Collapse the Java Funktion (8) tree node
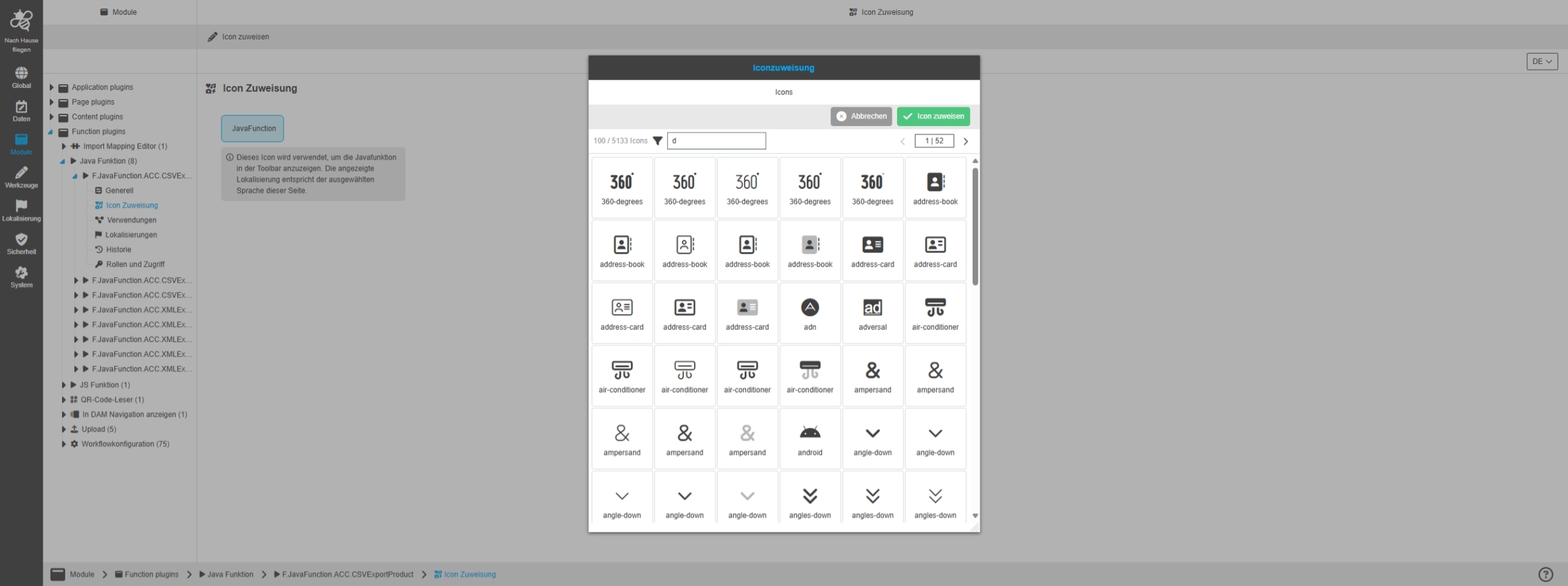 [x=63, y=162]
